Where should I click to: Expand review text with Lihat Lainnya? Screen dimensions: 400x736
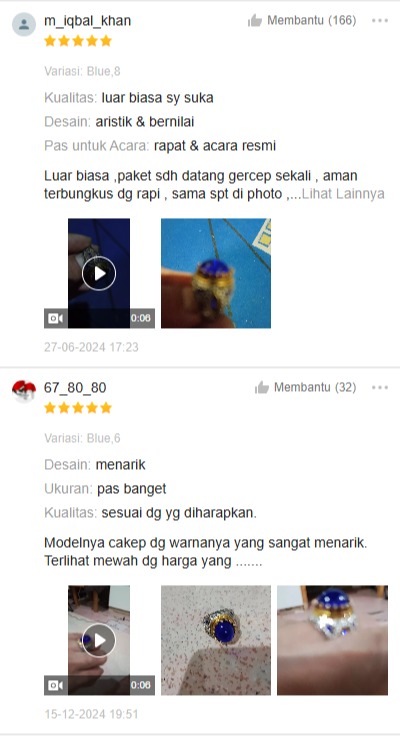click(x=343, y=194)
